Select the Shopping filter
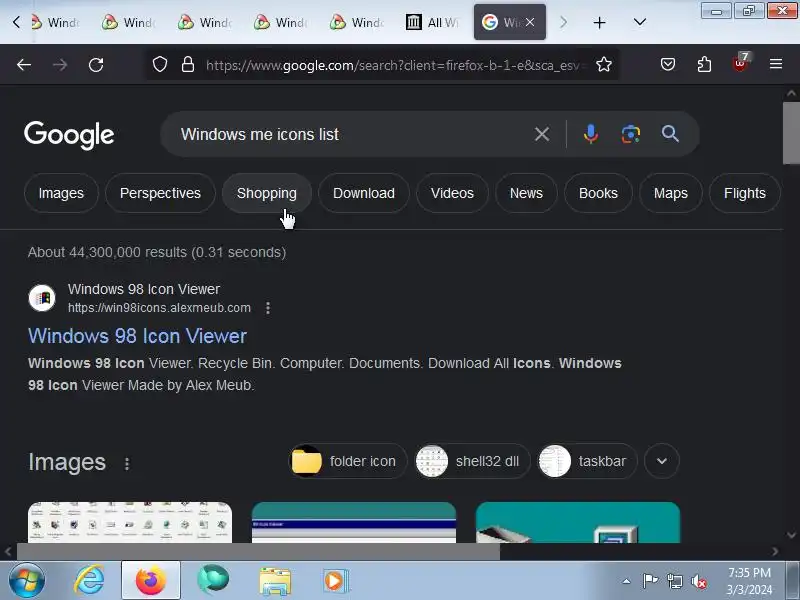Screen dimensions: 800x600 (x=266, y=193)
